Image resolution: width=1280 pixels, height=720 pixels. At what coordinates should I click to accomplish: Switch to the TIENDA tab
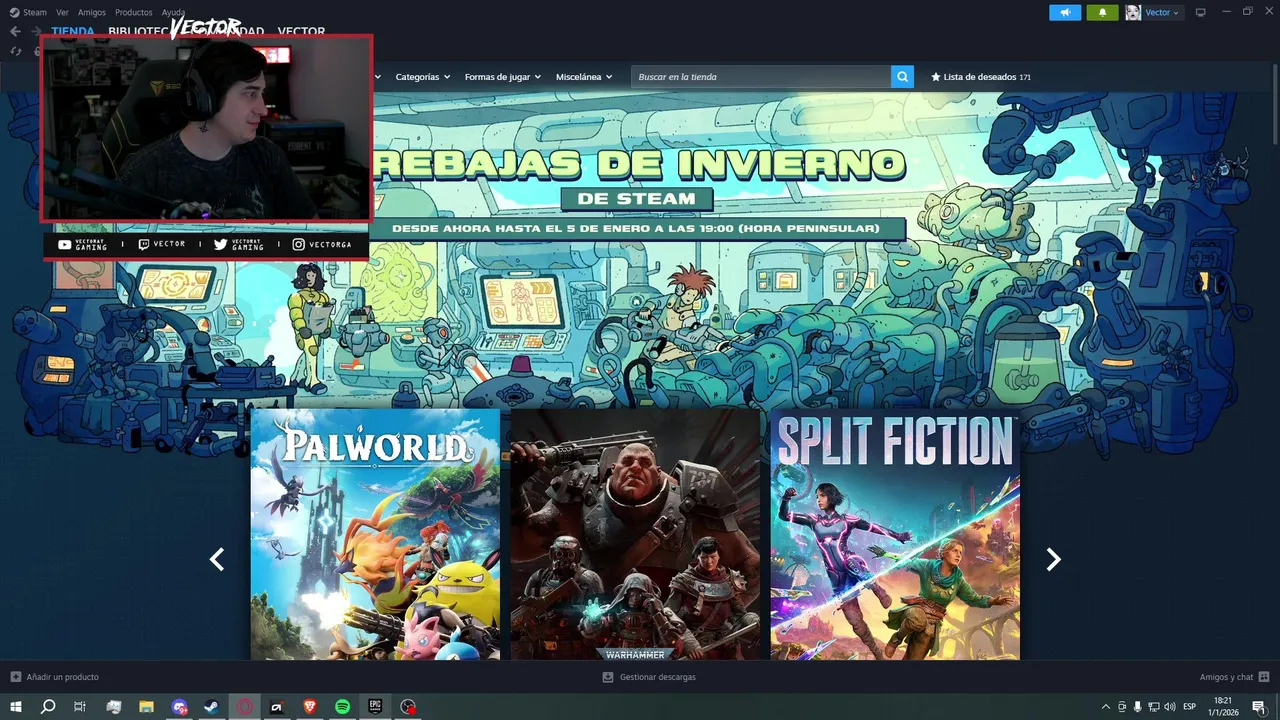tap(73, 32)
